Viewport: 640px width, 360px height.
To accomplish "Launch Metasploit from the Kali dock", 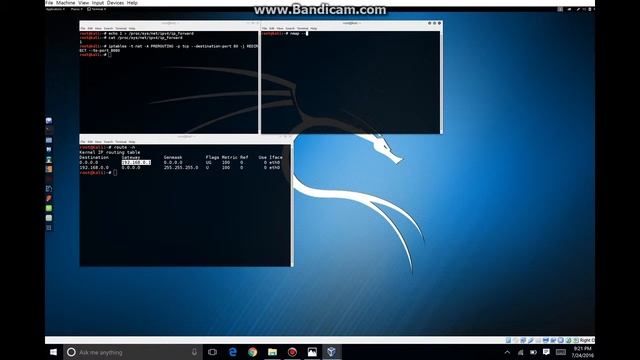I will point(49,150).
